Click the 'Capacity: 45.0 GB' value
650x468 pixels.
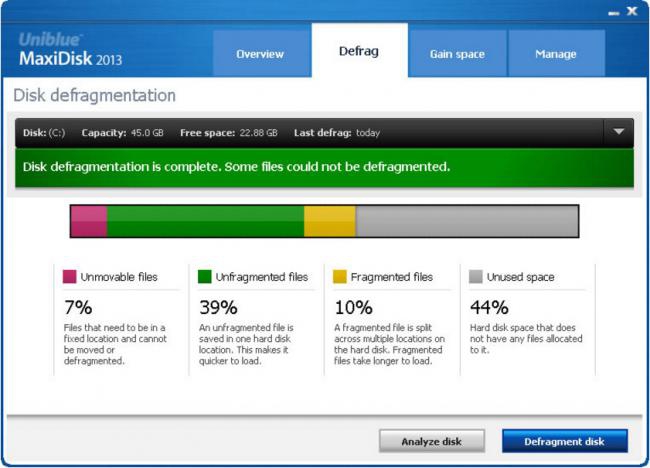click(122, 133)
